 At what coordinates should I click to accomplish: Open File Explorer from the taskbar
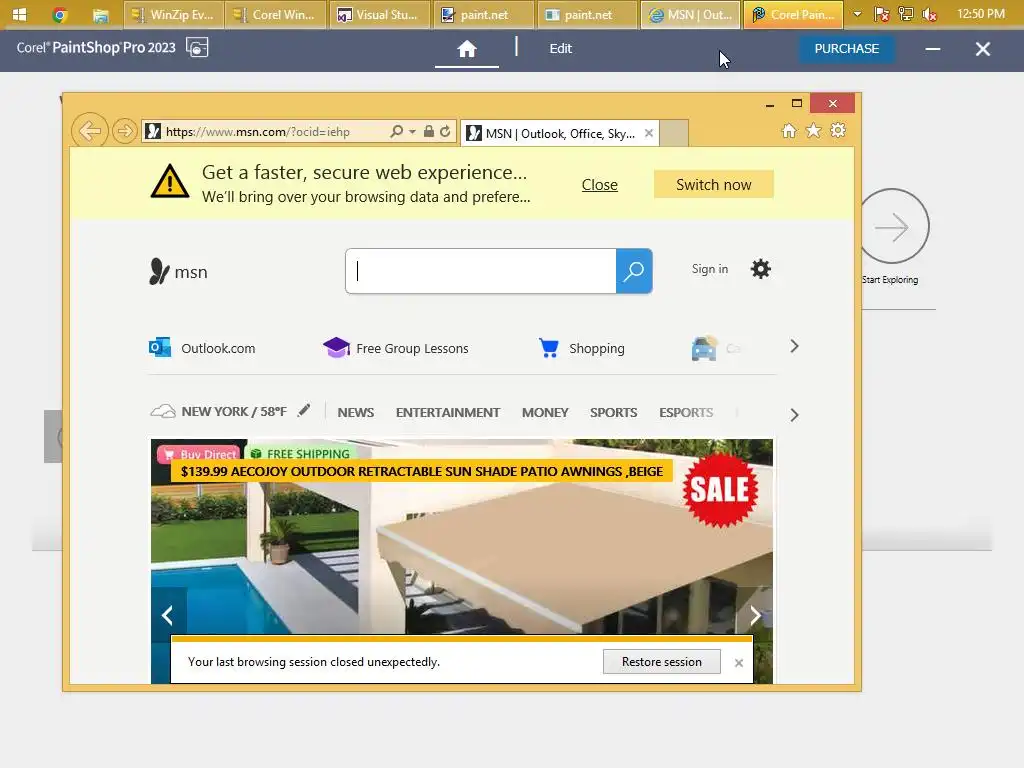click(x=100, y=15)
